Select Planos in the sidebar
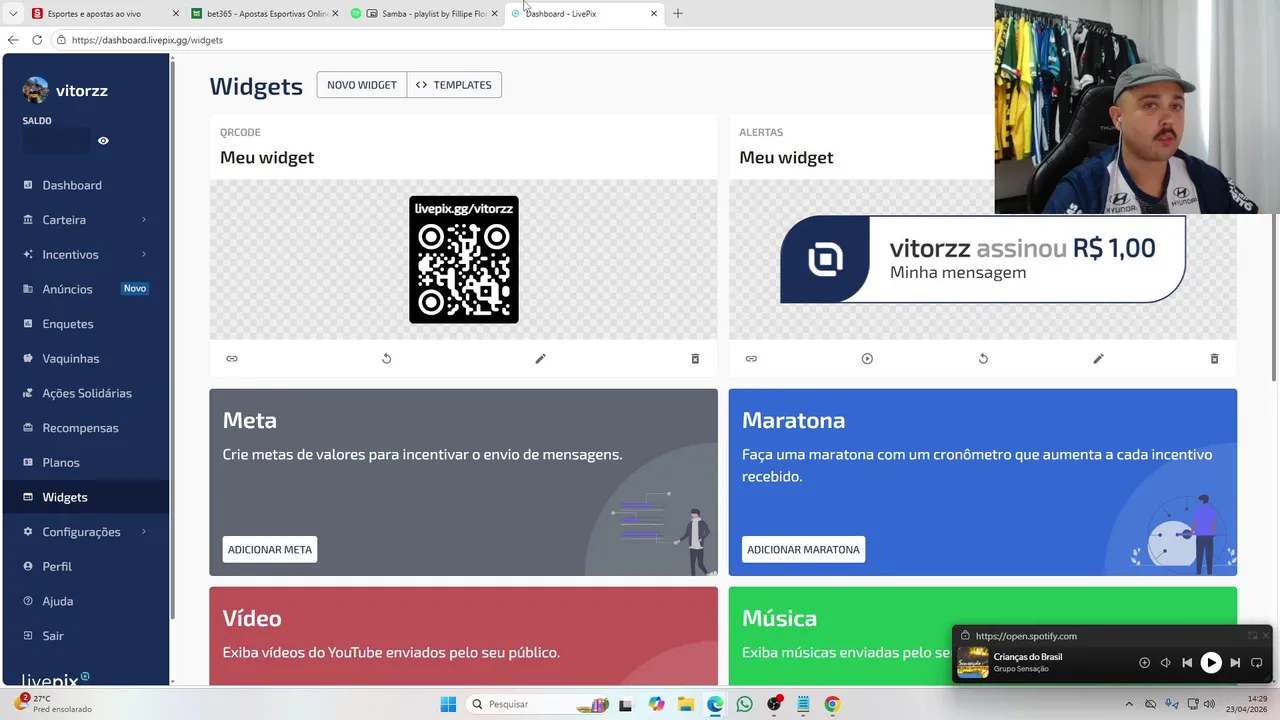1280x720 pixels. click(x=86, y=462)
